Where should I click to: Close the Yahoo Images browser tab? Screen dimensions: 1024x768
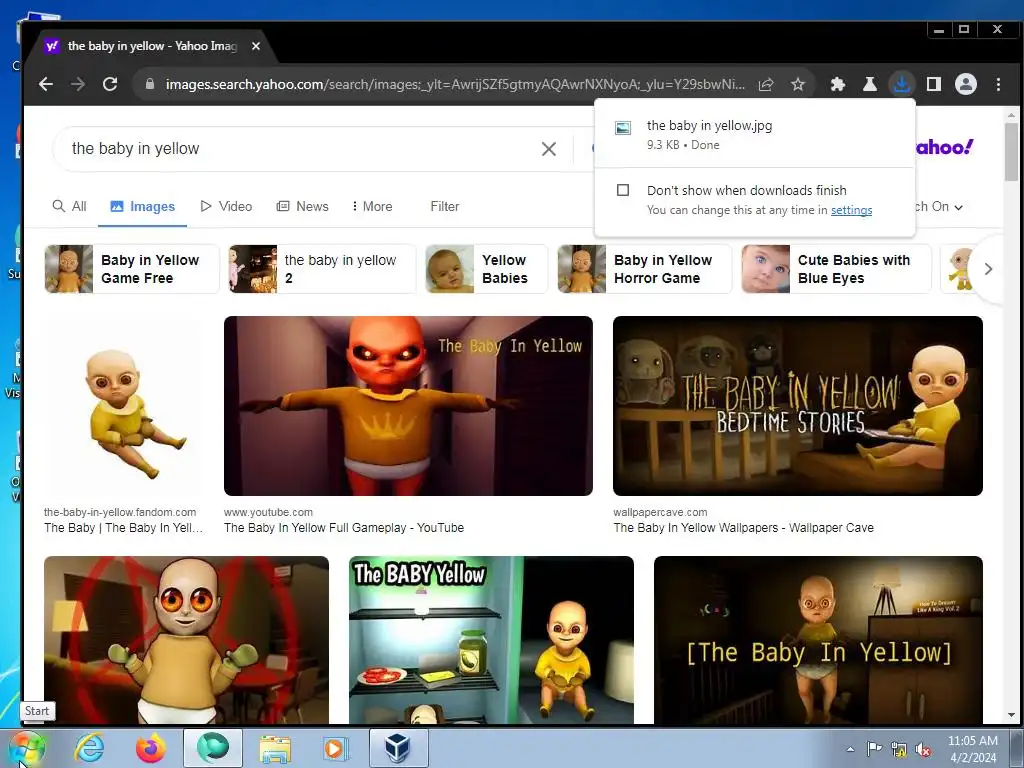(x=256, y=46)
